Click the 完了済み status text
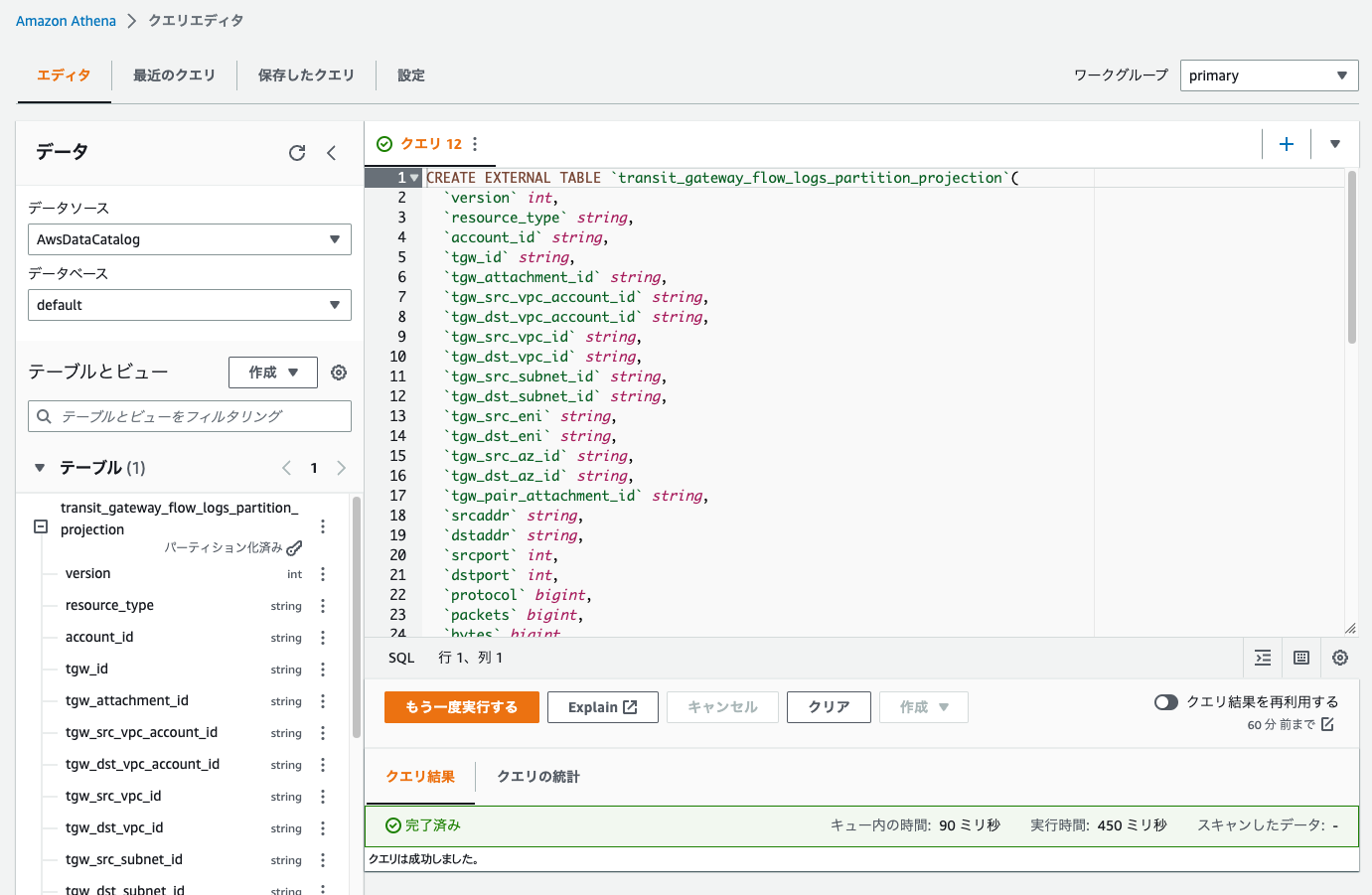1372x895 pixels. tap(432, 825)
